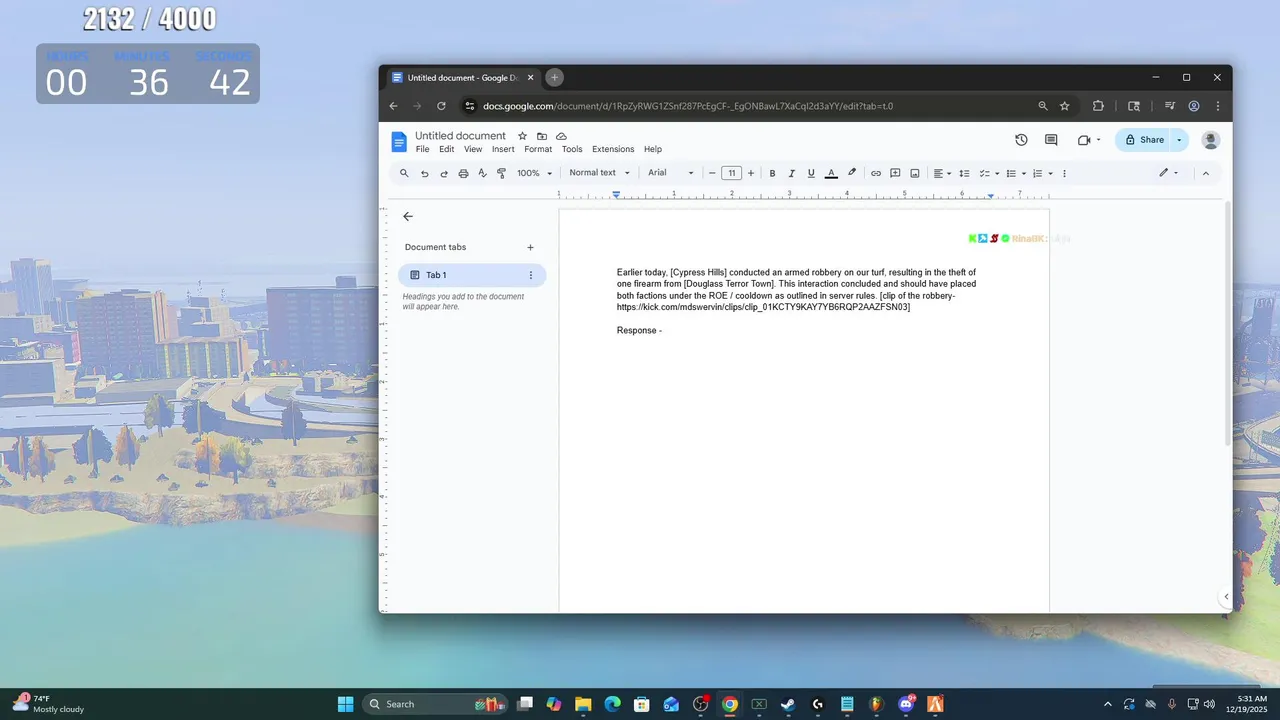The height and width of the screenshot is (720, 1280).
Task: Open File Explorer from the taskbar
Action: click(x=583, y=704)
